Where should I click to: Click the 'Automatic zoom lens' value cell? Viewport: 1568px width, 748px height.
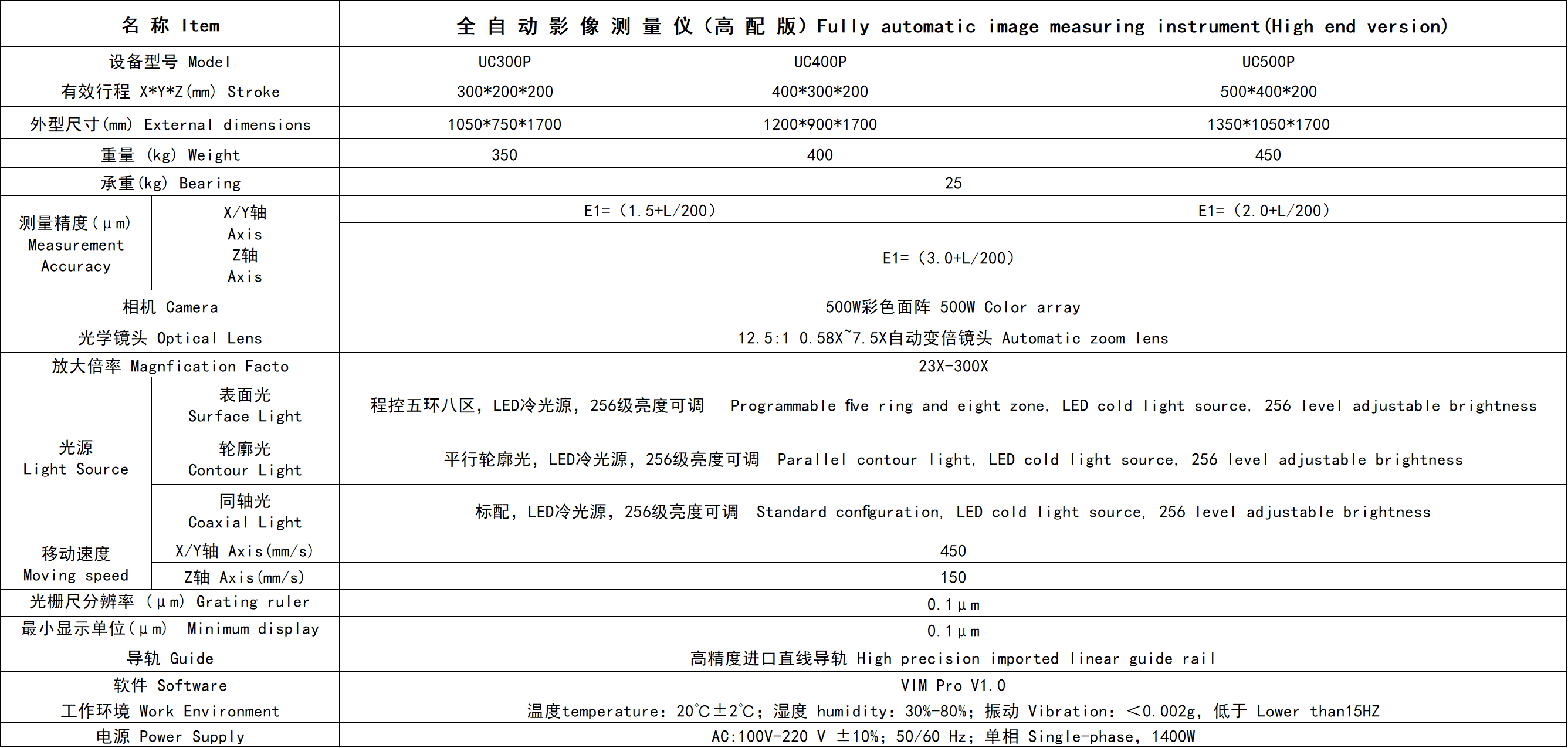pos(953,338)
